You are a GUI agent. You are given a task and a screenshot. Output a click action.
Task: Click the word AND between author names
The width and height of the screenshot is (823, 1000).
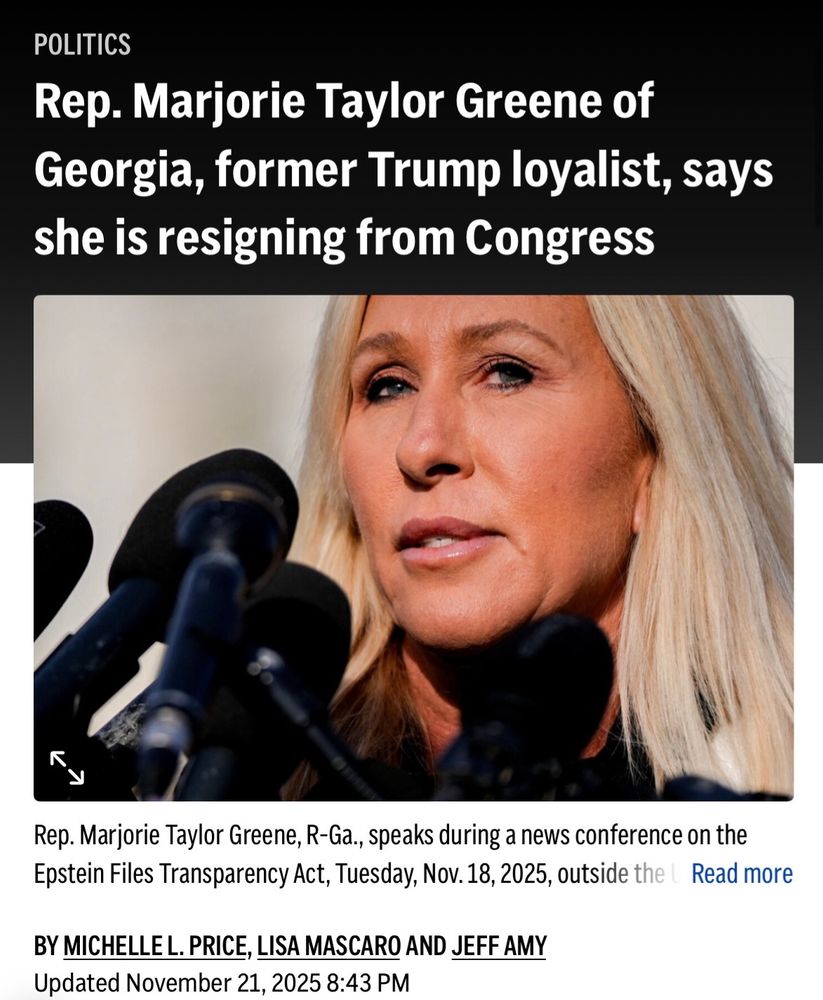[426, 946]
